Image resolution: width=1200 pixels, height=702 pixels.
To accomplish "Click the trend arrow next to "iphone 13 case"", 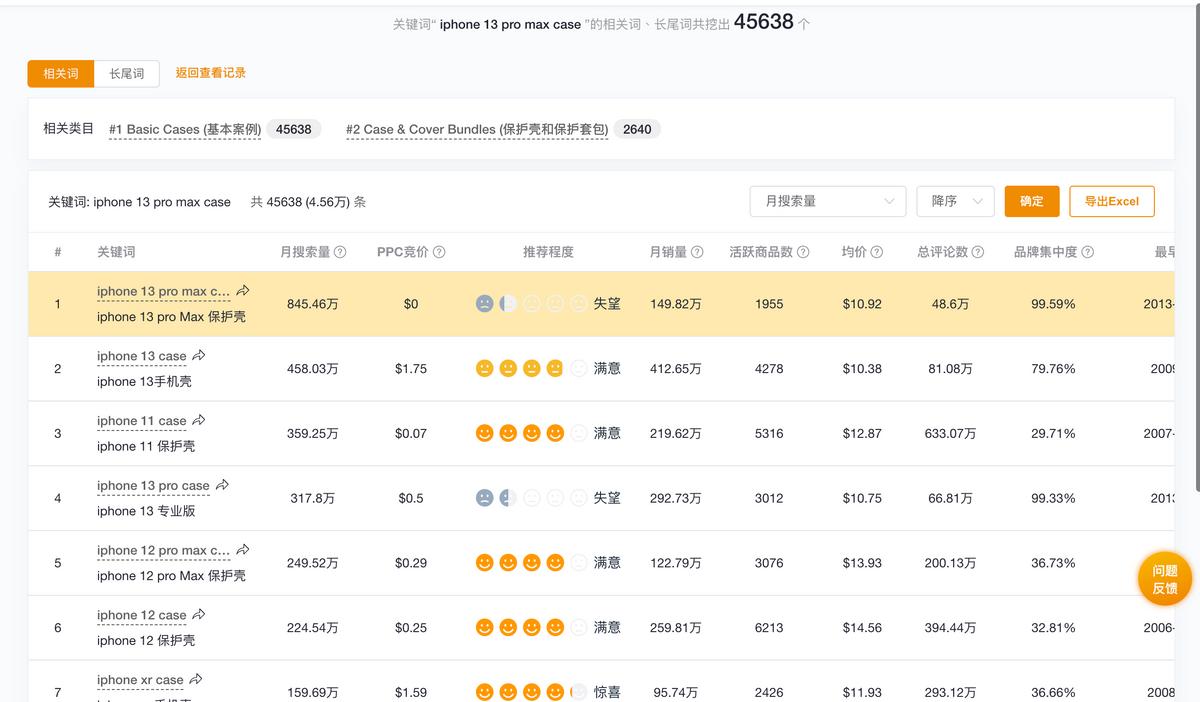I will tap(199, 353).
